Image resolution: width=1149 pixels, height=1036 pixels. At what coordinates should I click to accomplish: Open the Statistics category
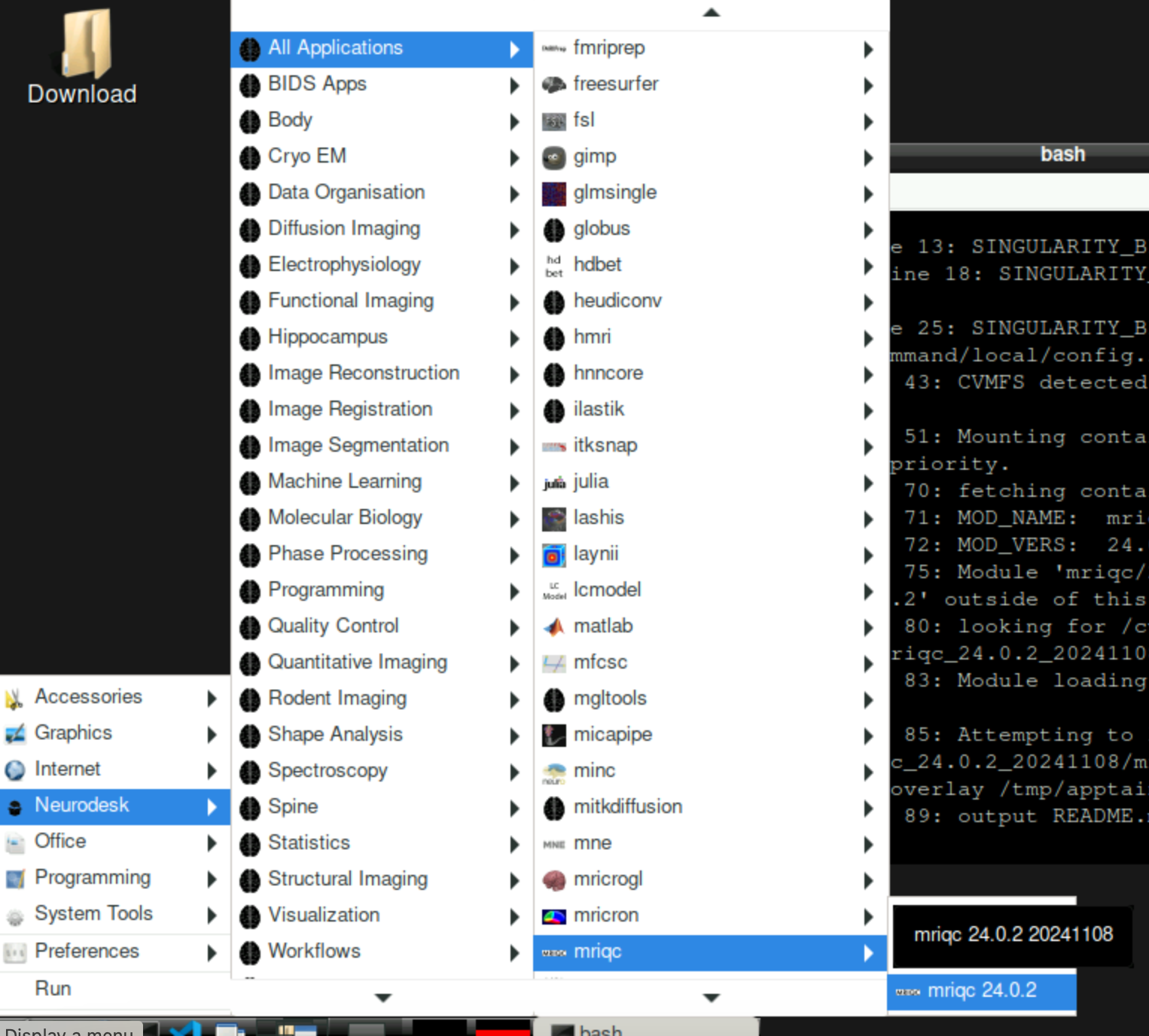point(382,843)
